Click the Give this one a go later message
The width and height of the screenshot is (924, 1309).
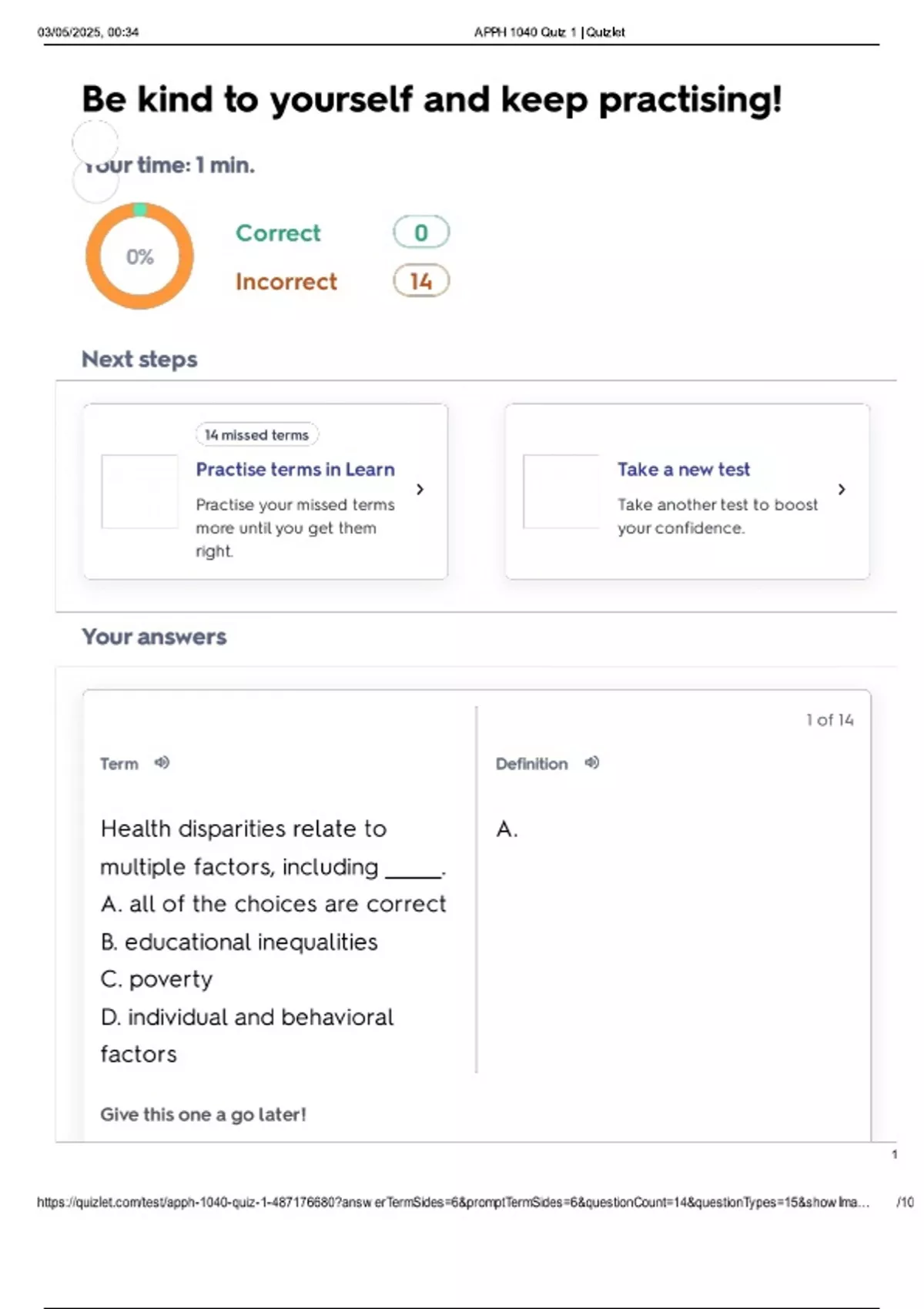(203, 1114)
